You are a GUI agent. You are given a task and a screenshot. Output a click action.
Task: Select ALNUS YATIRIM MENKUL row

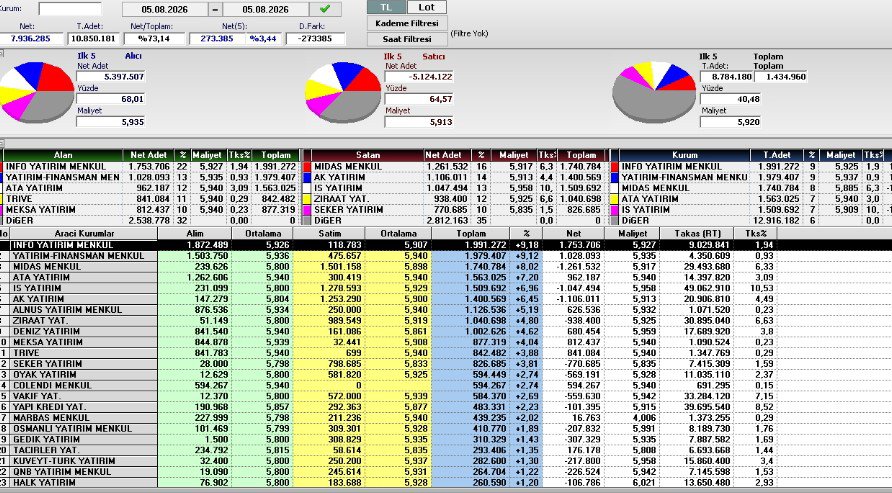pyautogui.click(x=389, y=310)
